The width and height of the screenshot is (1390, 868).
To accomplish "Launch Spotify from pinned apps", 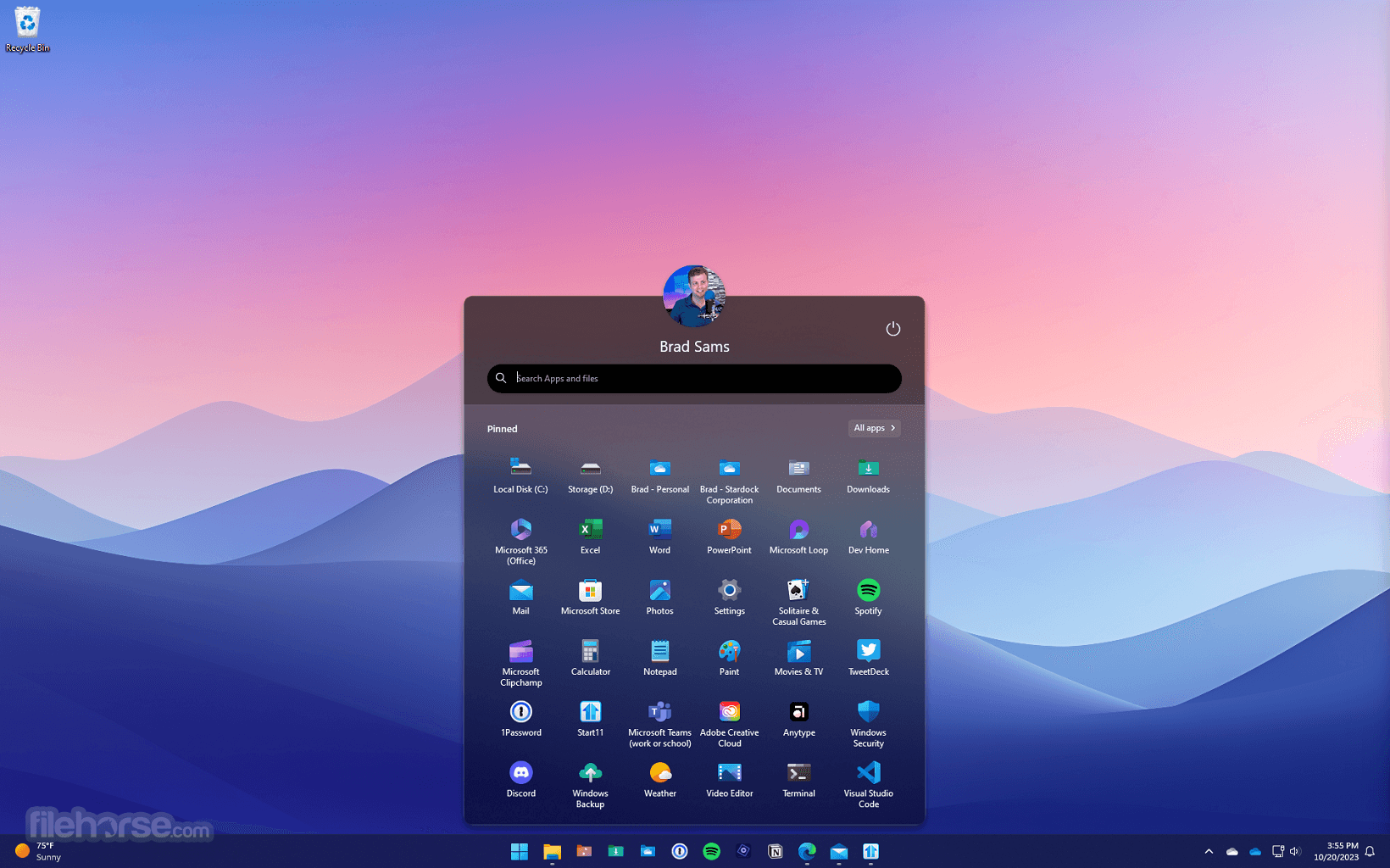I will (x=868, y=598).
